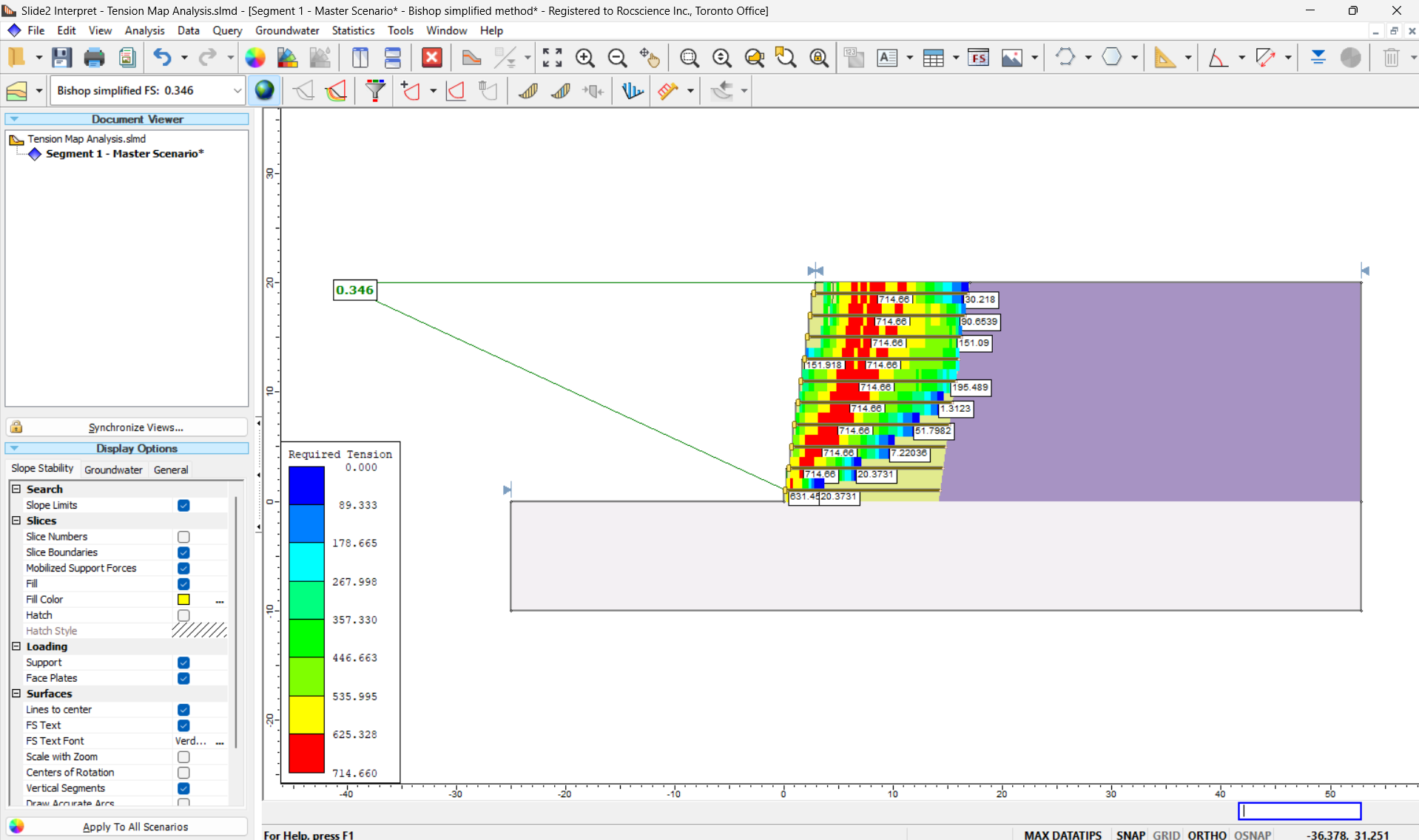Click Apply To All Scenarios button

click(x=127, y=827)
